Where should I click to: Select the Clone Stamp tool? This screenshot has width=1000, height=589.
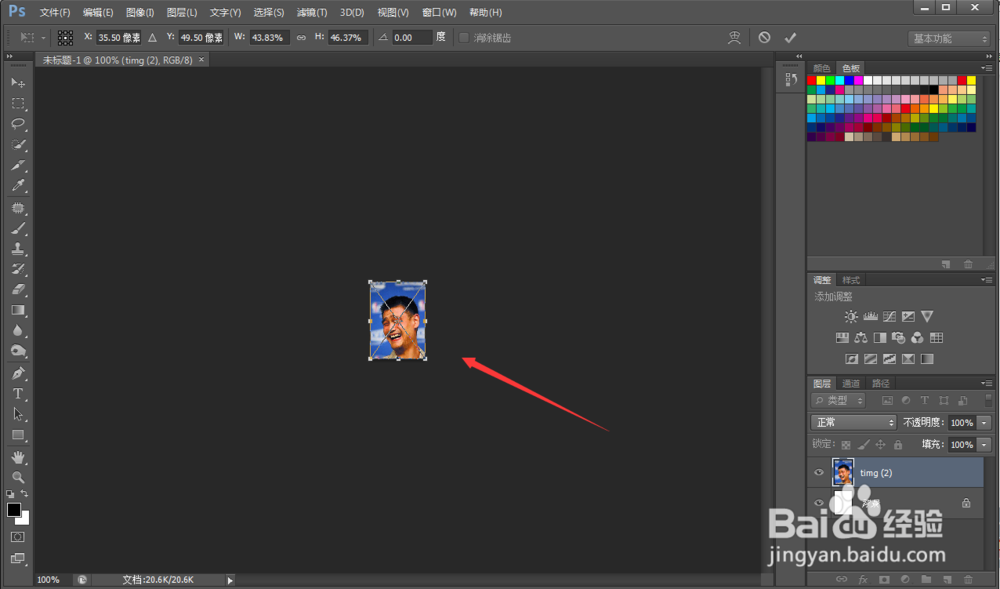tap(18, 249)
